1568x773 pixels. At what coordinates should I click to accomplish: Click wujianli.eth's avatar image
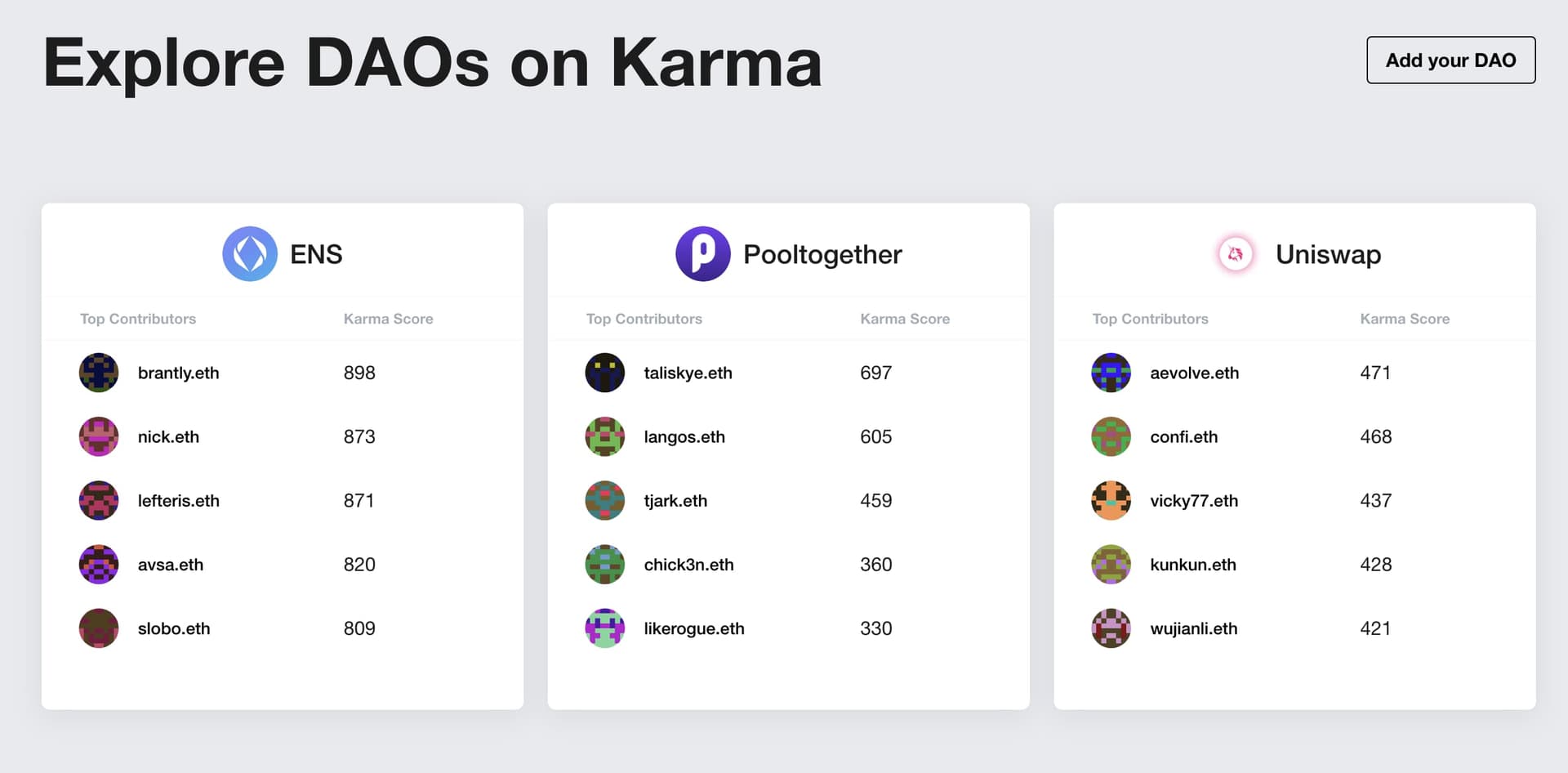coord(1111,628)
